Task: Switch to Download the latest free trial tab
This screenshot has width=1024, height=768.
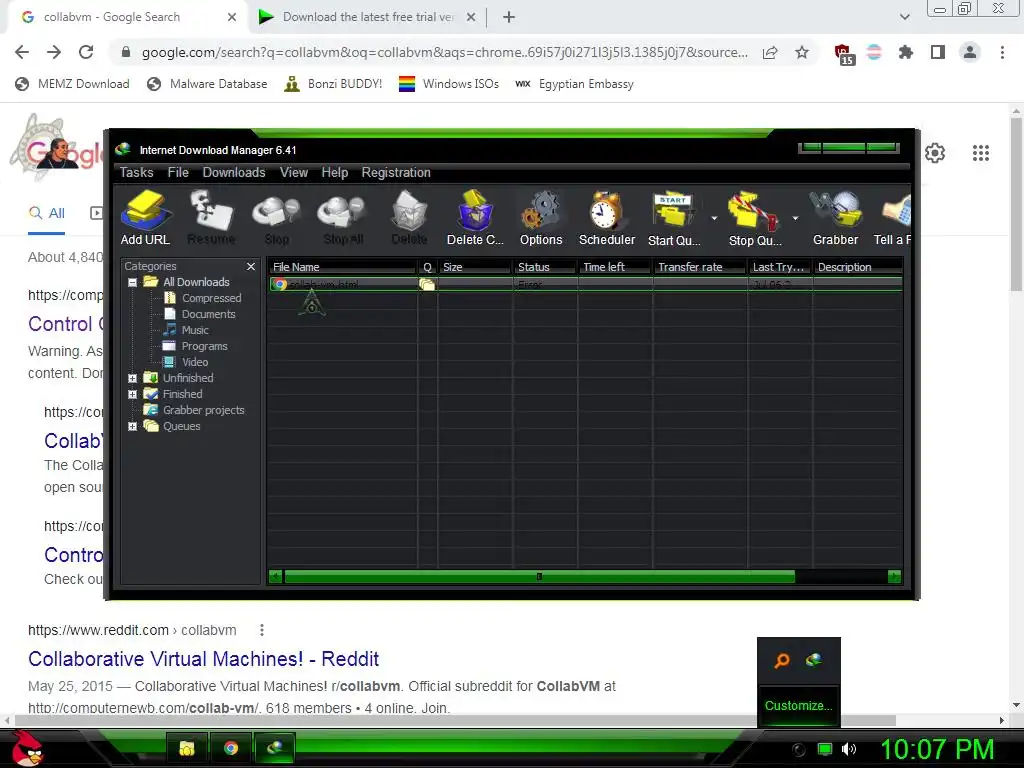Action: [x=367, y=17]
